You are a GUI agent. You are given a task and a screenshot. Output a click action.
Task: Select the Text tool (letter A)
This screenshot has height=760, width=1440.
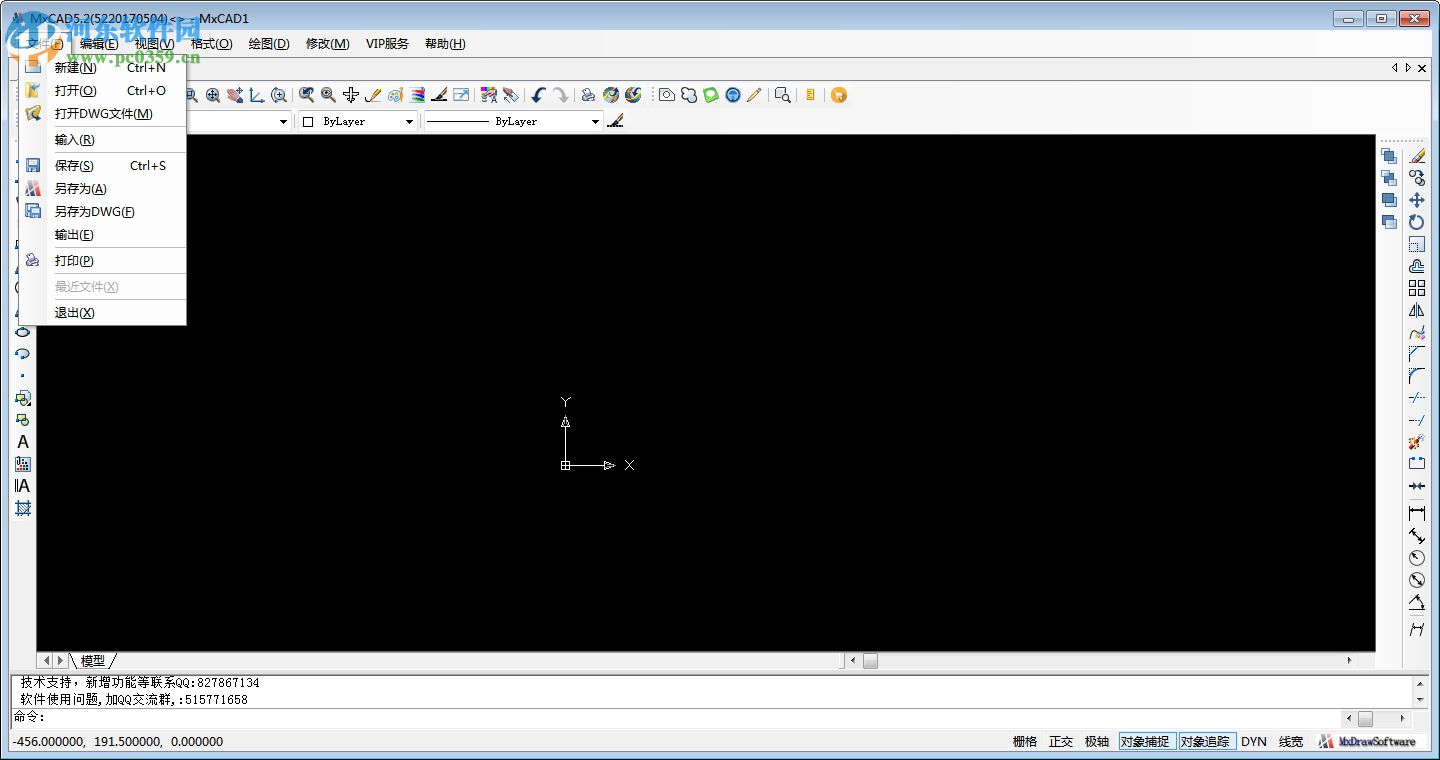click(23, 442)
